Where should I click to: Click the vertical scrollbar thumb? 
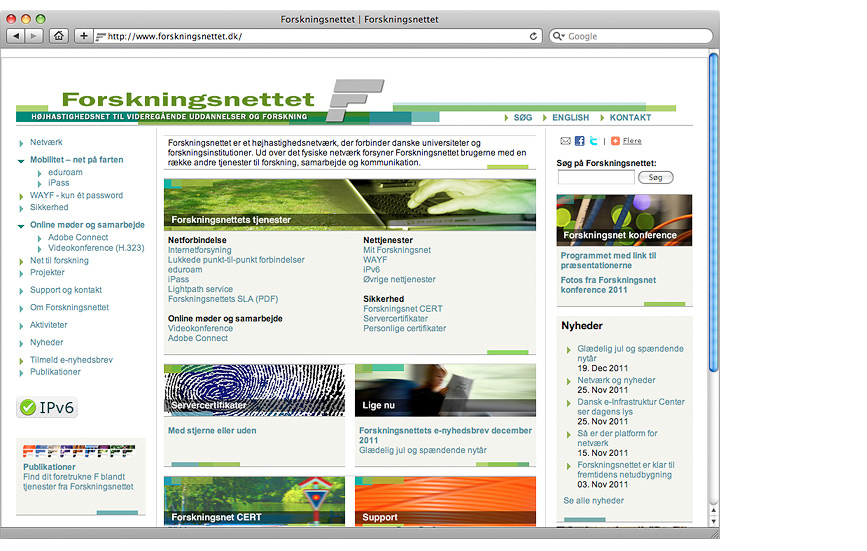713,212
